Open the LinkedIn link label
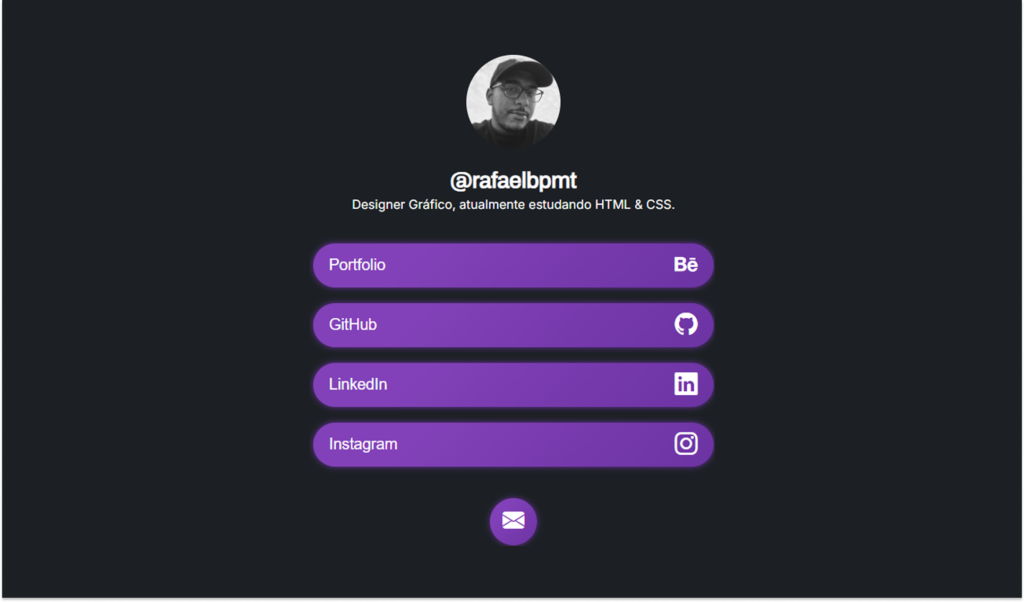The image size is (1024, 602). pos(358,384)
